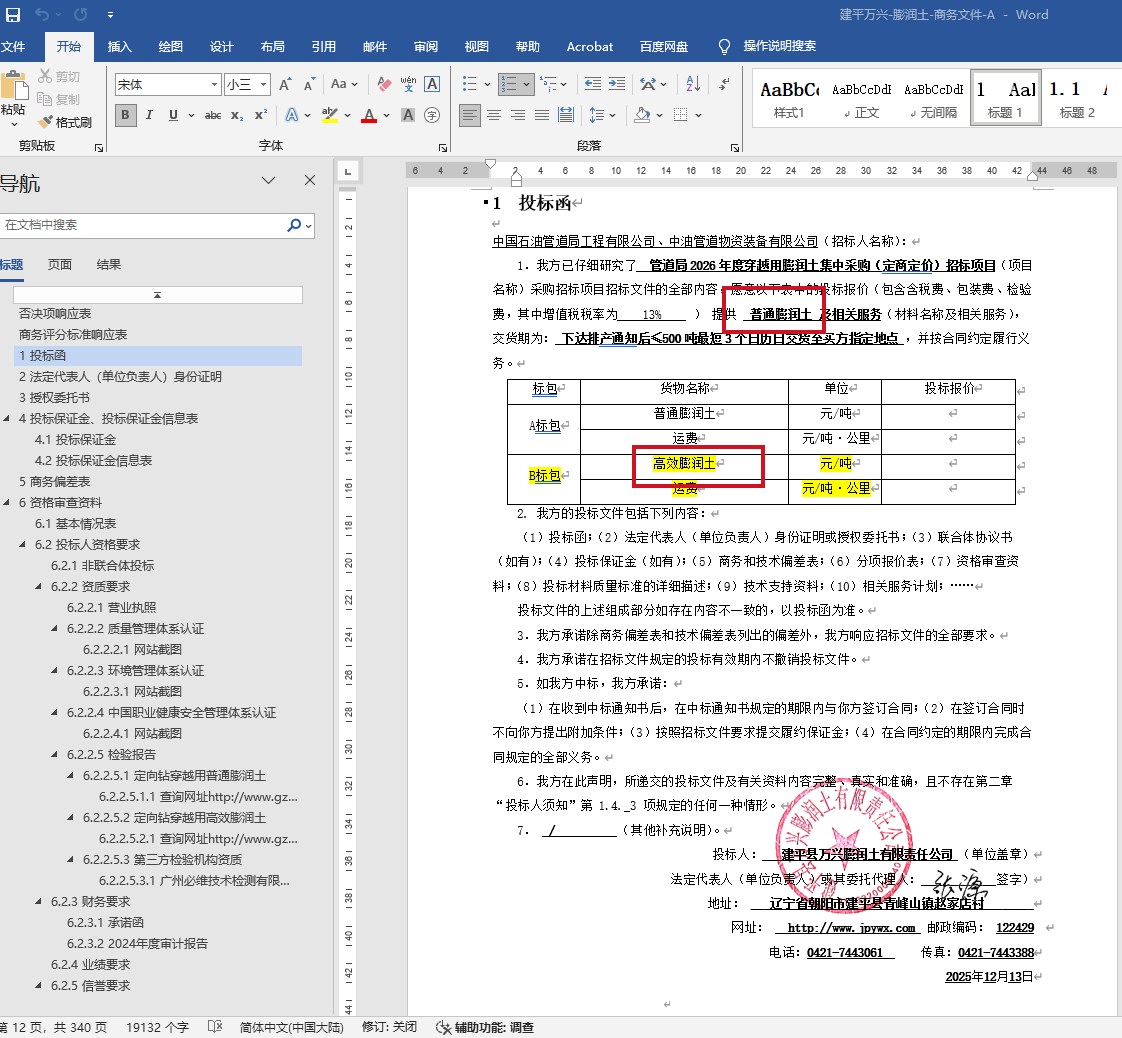
Task: Decrease paragraph indent
Action: click(592, 84)
